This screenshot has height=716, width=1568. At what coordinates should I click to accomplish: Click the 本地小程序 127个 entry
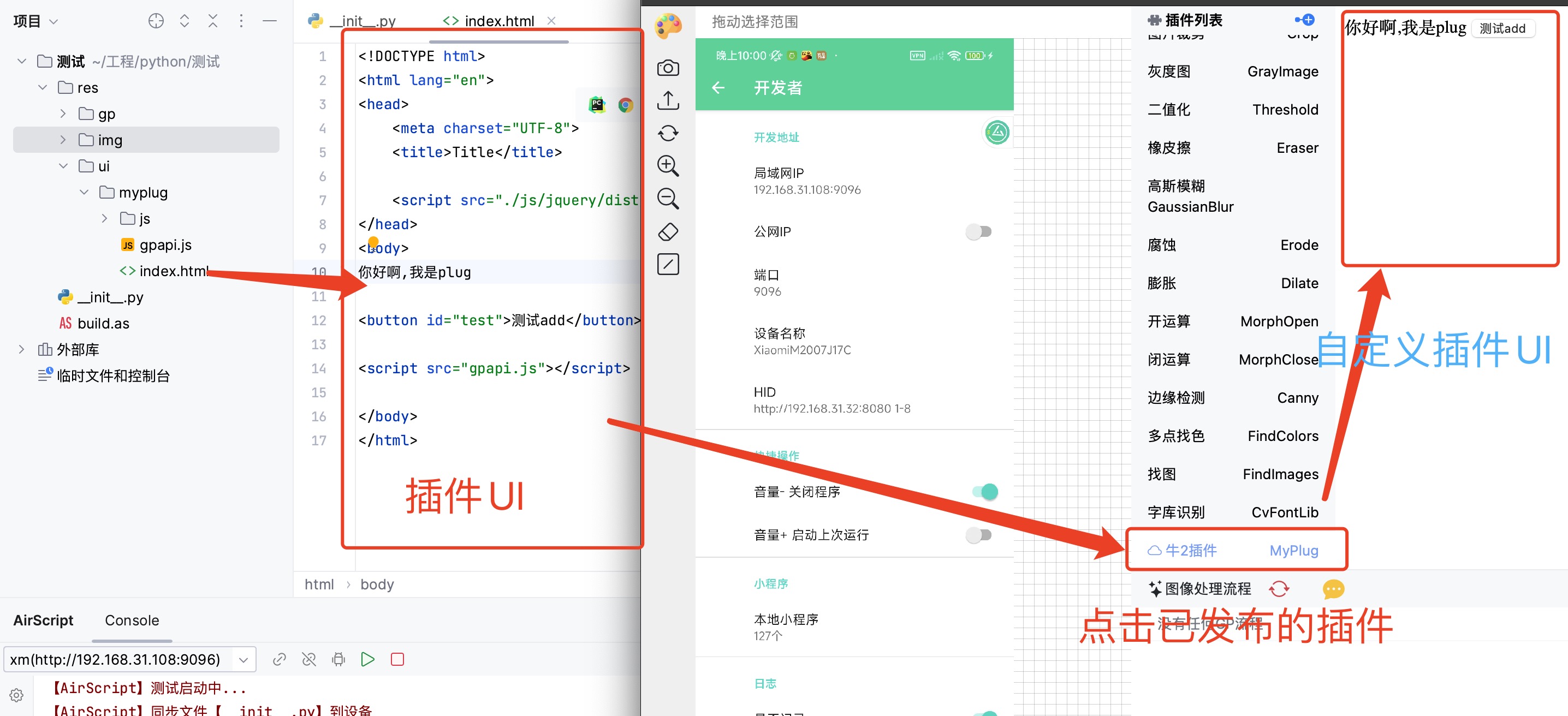(854, 627)
